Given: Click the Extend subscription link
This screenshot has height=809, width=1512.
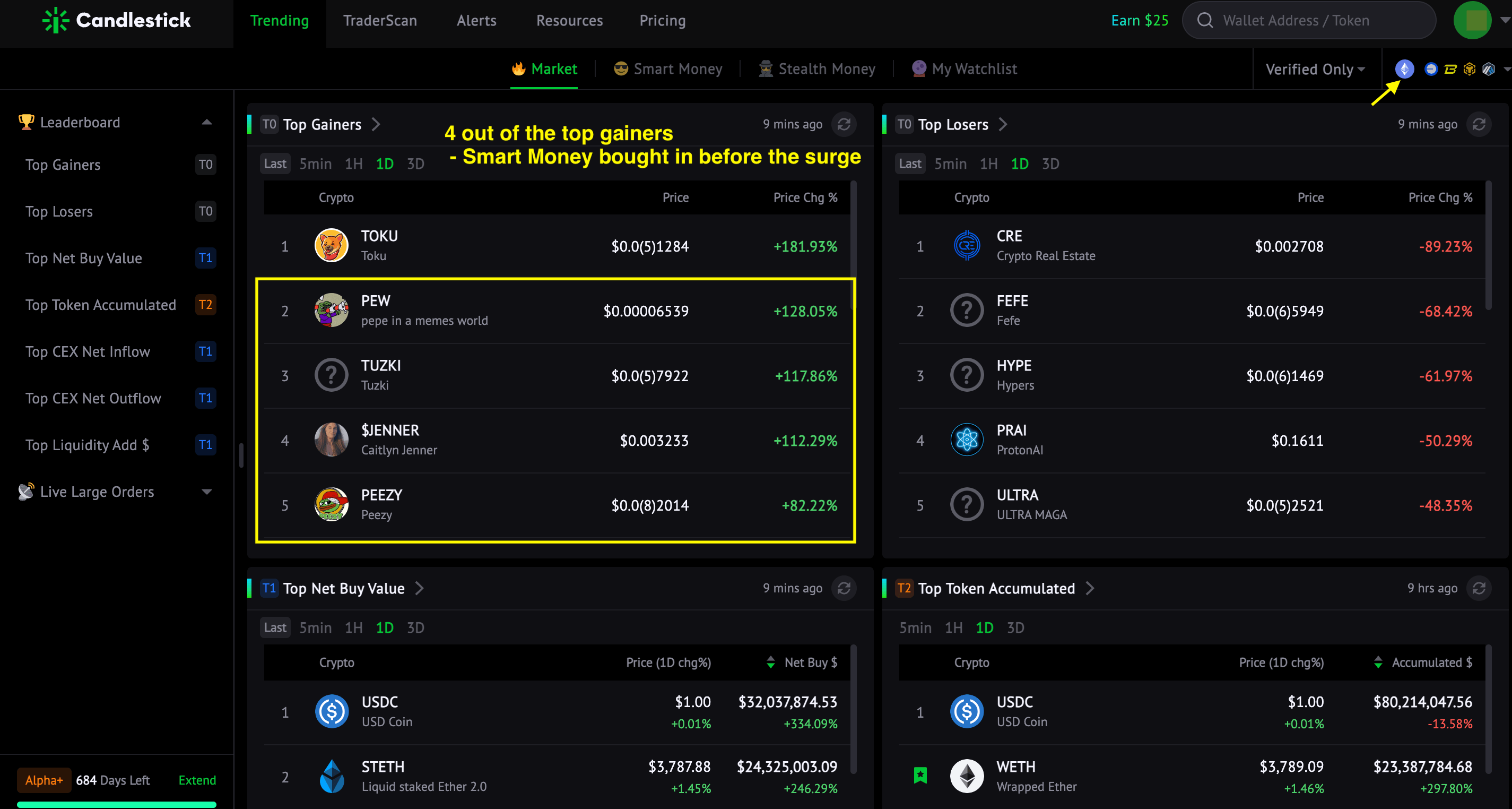Looking at the screenshot, I should 197,780.
